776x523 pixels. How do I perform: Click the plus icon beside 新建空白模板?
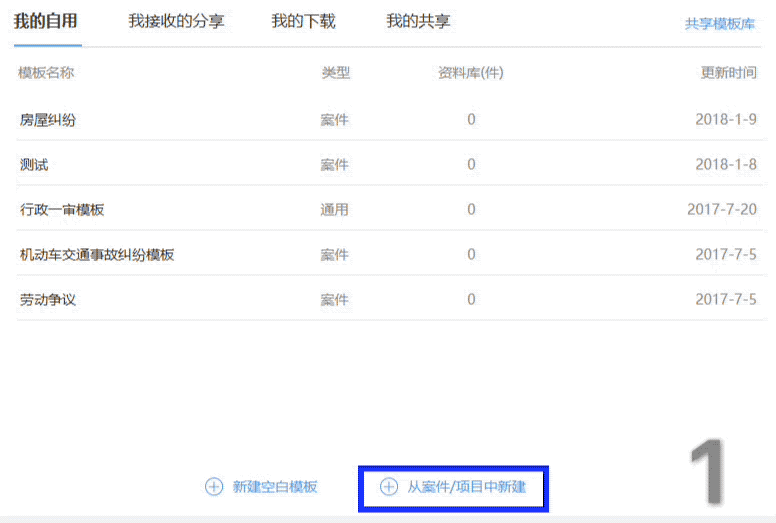coord(214,487)
